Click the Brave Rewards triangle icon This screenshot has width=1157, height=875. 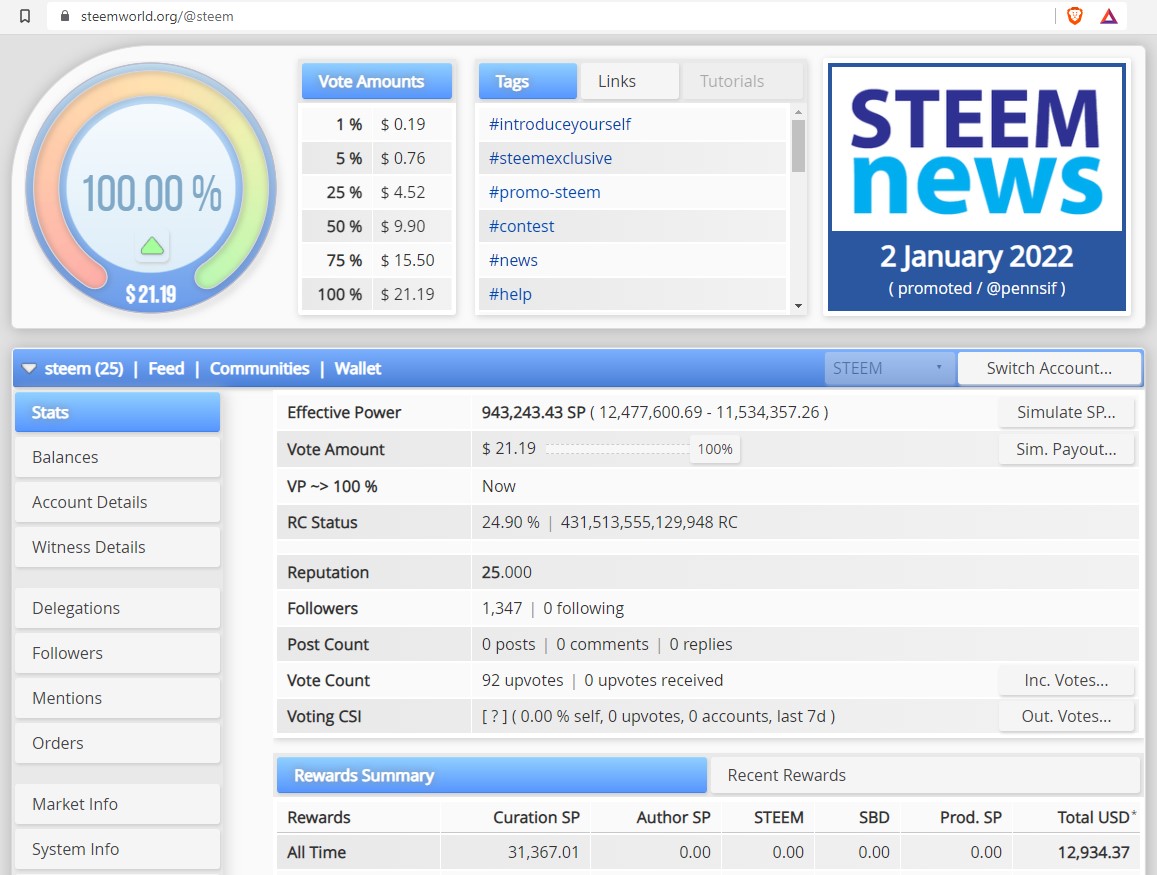pyautogui.click(x=1109, y=16)
